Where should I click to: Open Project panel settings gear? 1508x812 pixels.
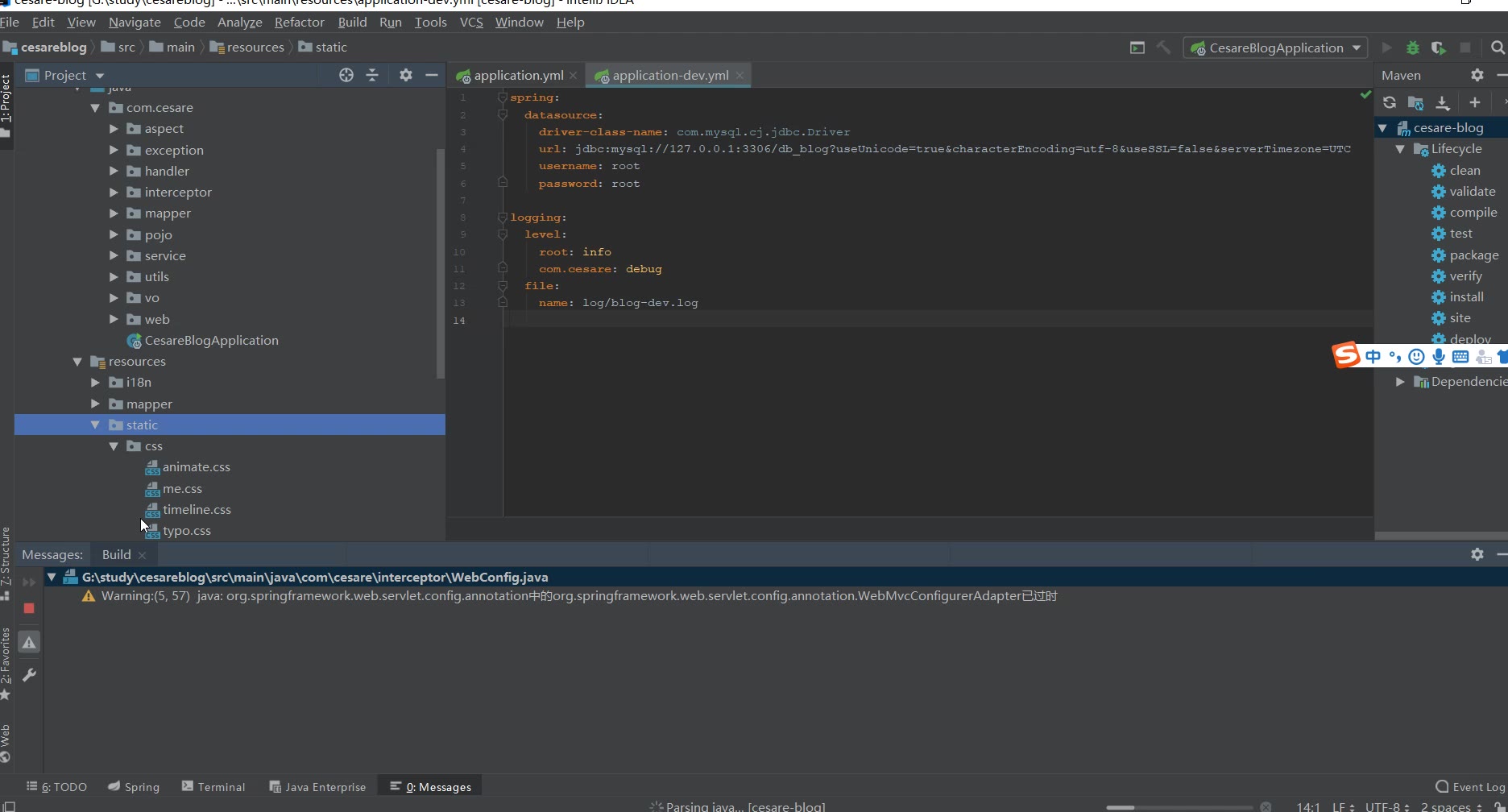pyautogui.click(x=406, y=75)
